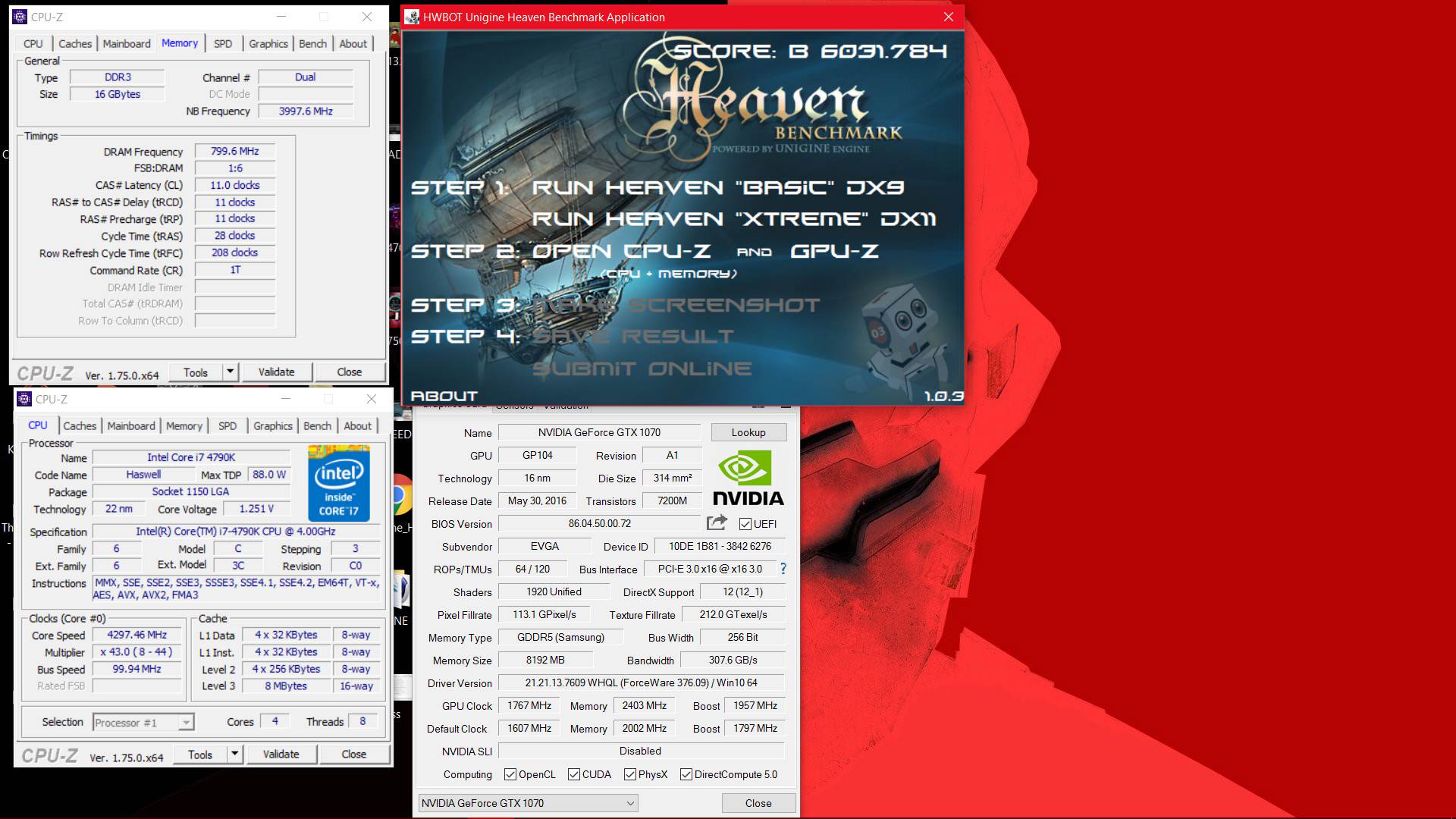The width and height of the screenshot is (1456, 819).
Task: Open SPD tab in top CPU-Z window
Action: pyautogui.click(x=223, y=43)
